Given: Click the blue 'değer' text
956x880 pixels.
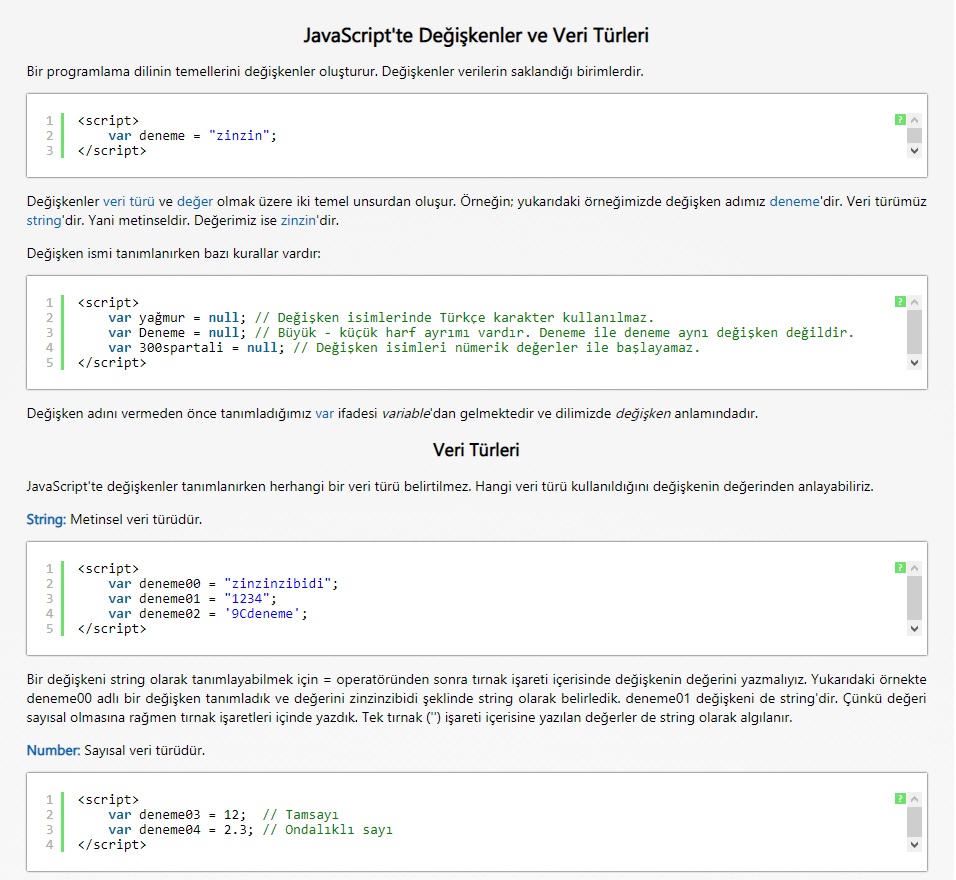Looking at the screenshot, I should (x=195, y=201).
